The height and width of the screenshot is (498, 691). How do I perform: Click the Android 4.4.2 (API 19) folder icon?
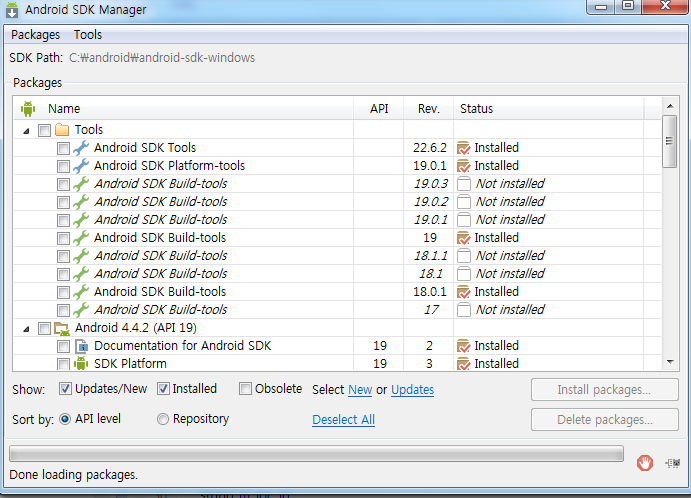tap(62, 329)
